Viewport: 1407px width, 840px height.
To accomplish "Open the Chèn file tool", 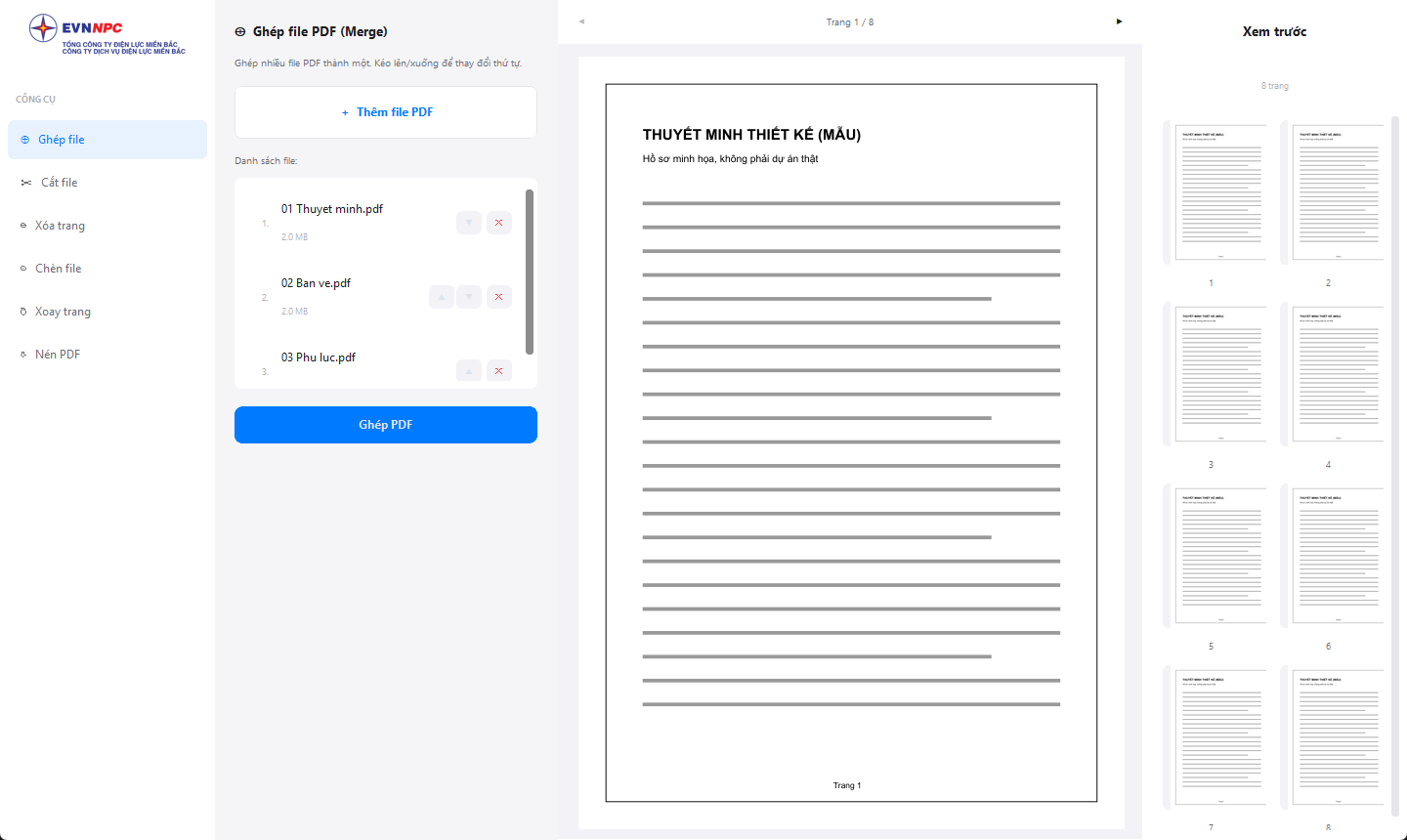I will 107,269.
